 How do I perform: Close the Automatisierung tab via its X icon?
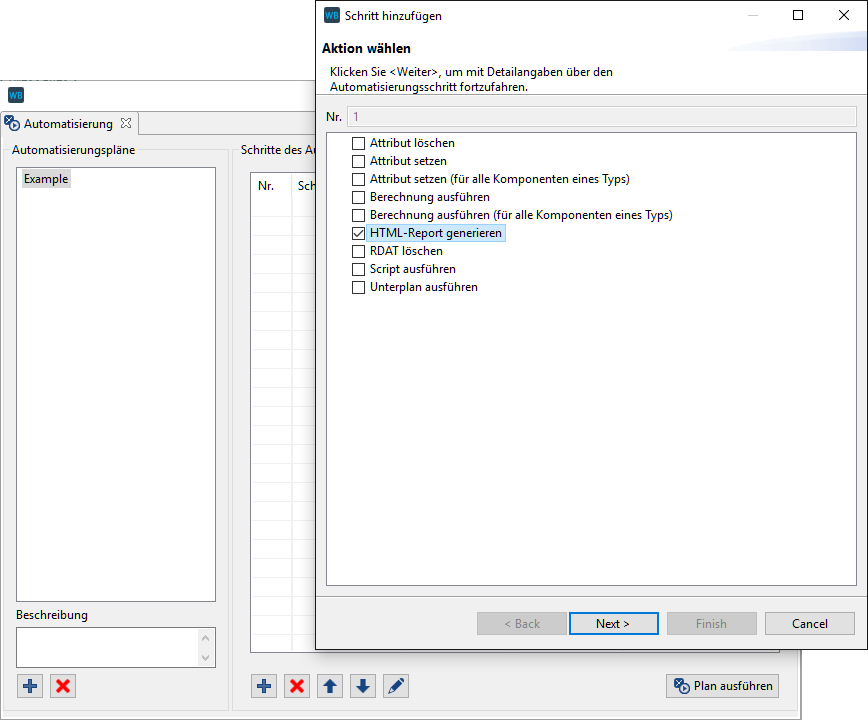(x=126, y=124)
